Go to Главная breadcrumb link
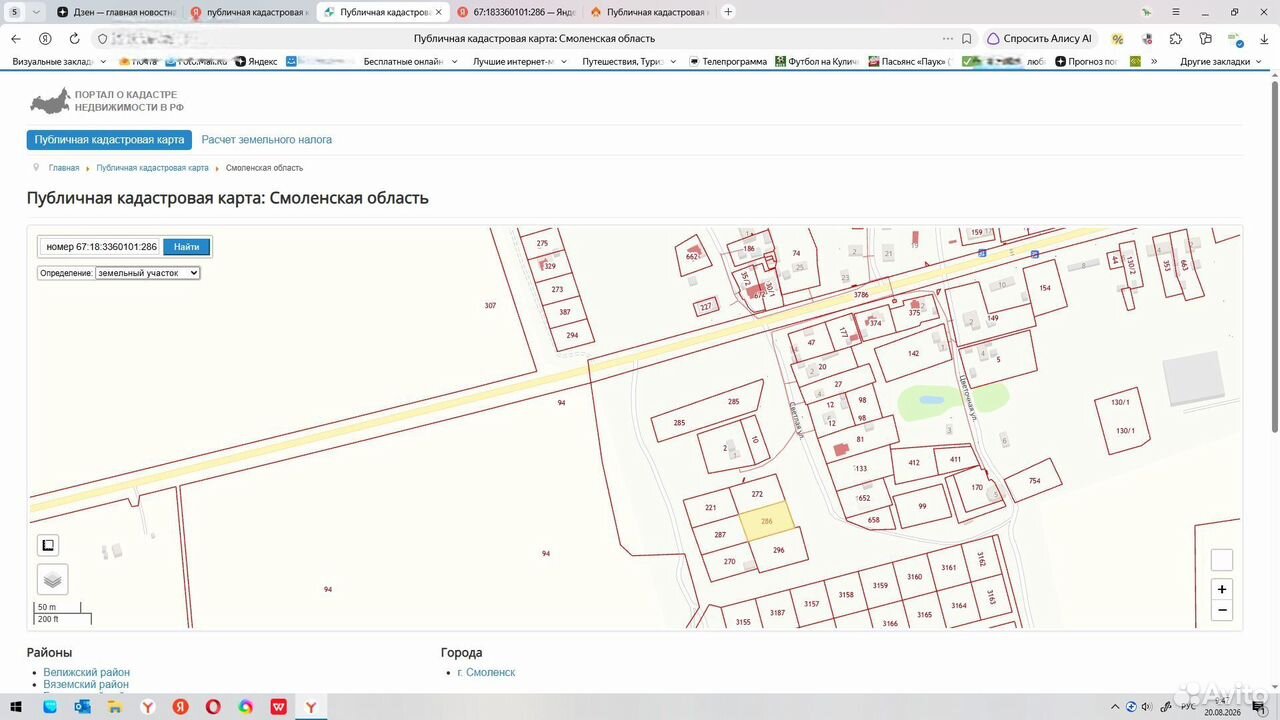This screenshot has width=1280, height=720. coord(64,168)
